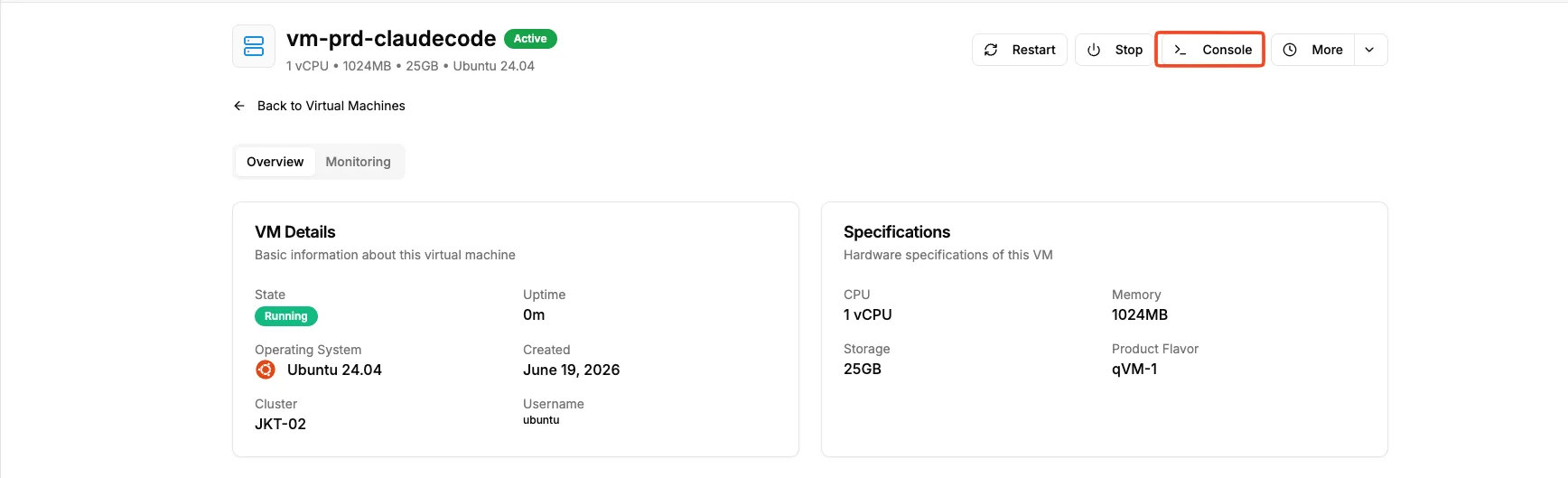Expand the More actions chevron dropdown

(x=1369, y=50)
